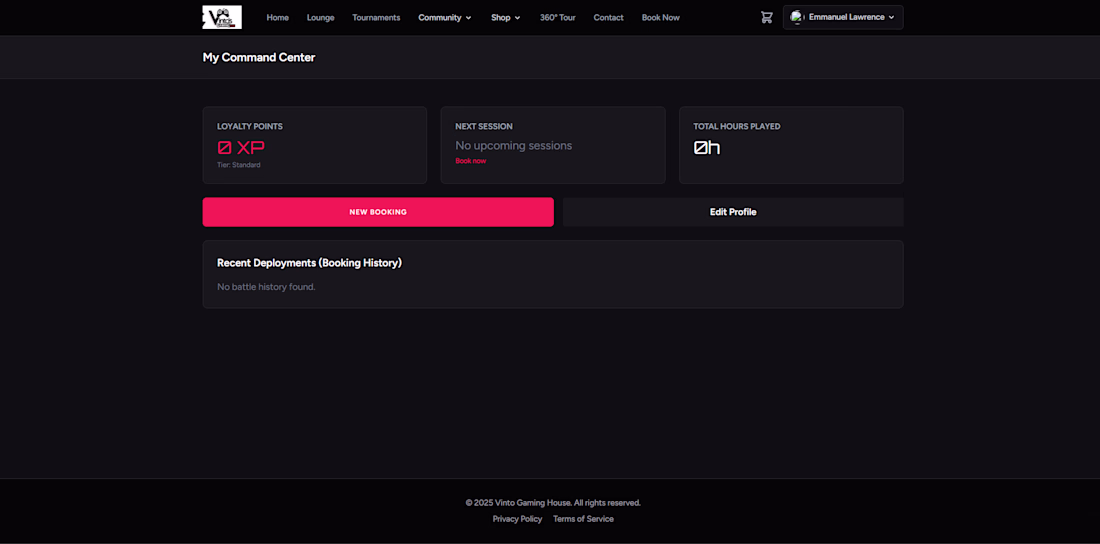Go to the Home page
Viewport: 1100px width, 544px height.
277,18
